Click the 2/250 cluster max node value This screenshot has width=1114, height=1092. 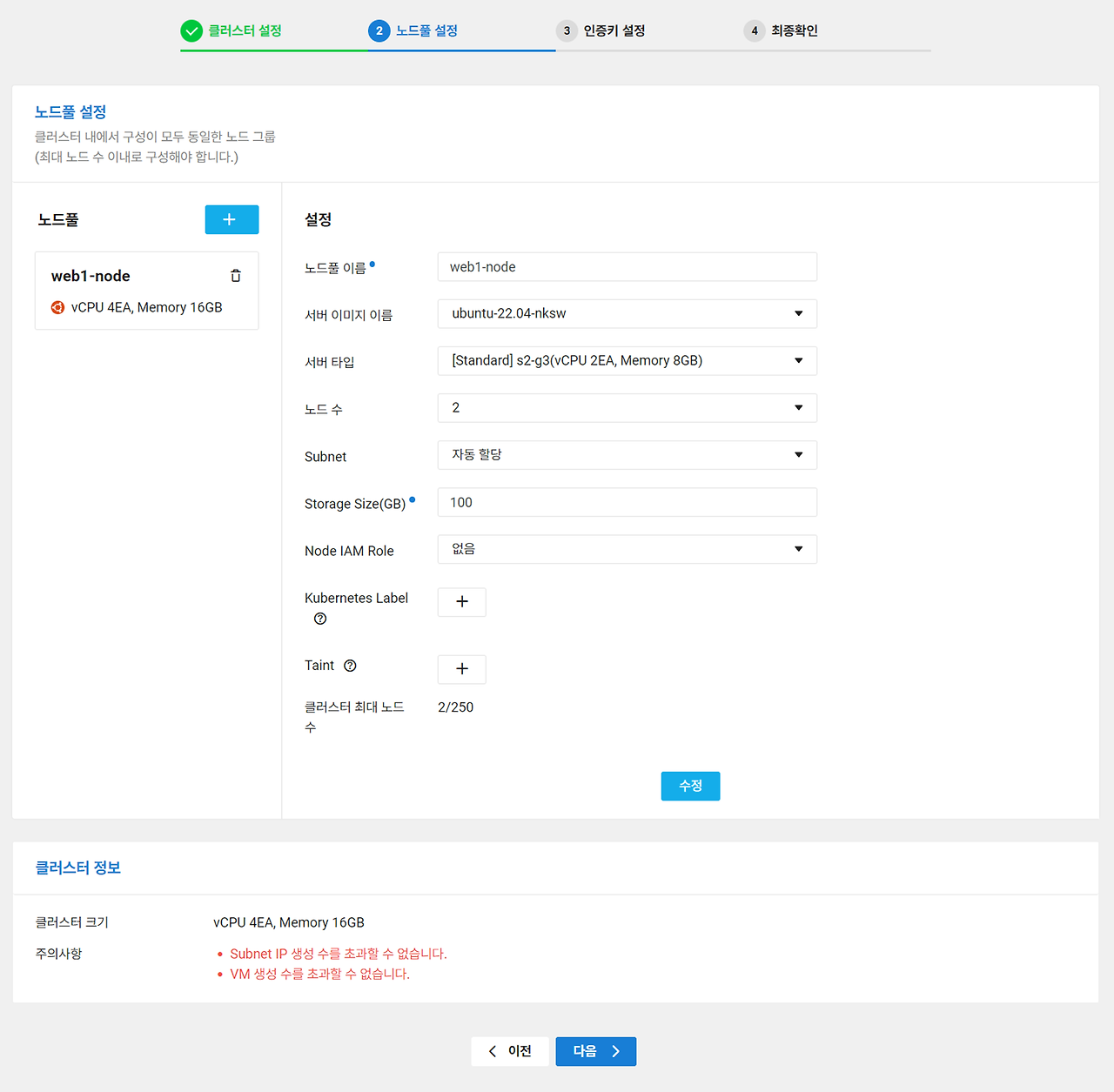[x=456, y=707]
